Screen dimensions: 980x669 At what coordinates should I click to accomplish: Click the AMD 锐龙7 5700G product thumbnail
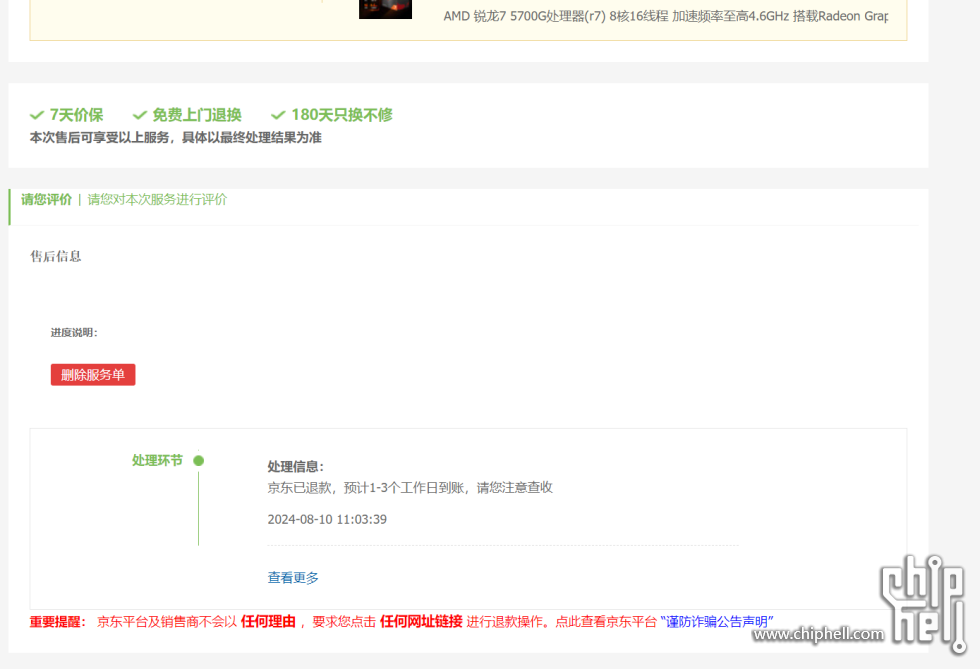pyautogui.click(x=385, y=9)
